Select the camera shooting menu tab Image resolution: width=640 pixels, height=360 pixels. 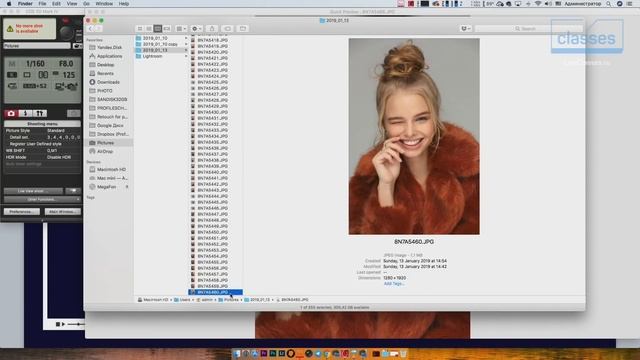(x=11, y=113)
